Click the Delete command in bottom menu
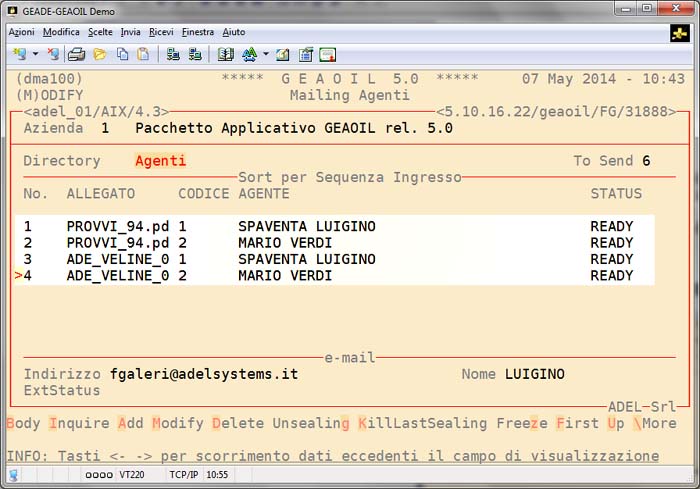This screenshot has width=700, height=489. click(239, 423)
